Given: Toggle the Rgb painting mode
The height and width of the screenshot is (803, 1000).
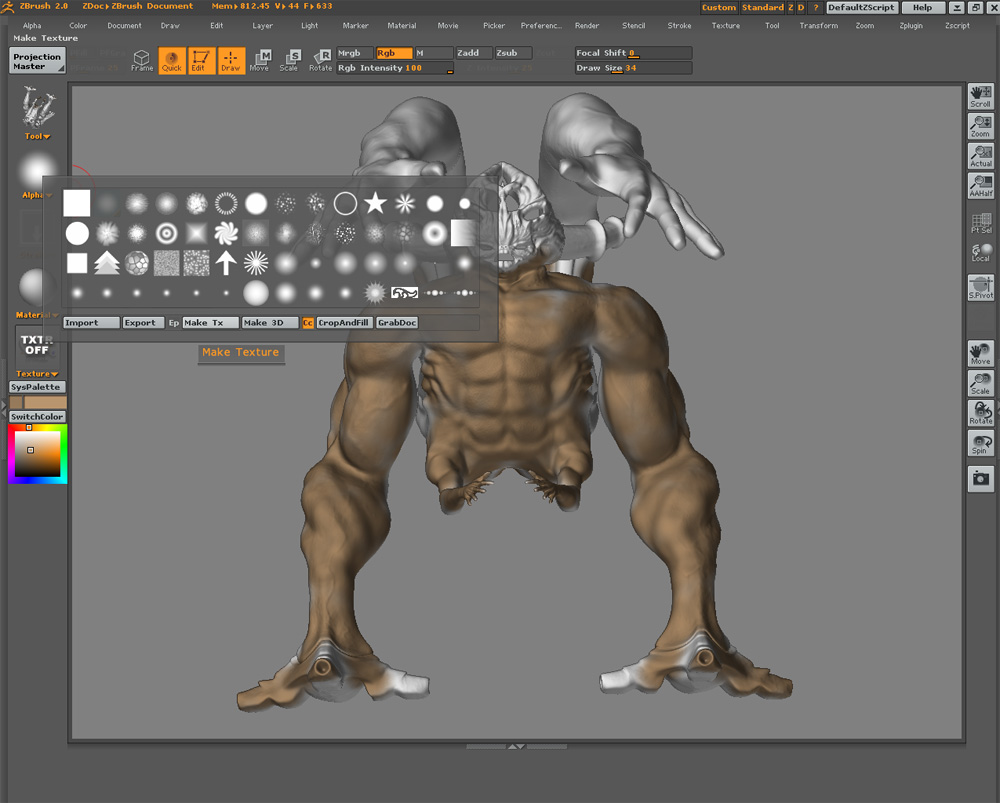Looking at the screenshot, I should pyautogui.click(x=393, y=53).
